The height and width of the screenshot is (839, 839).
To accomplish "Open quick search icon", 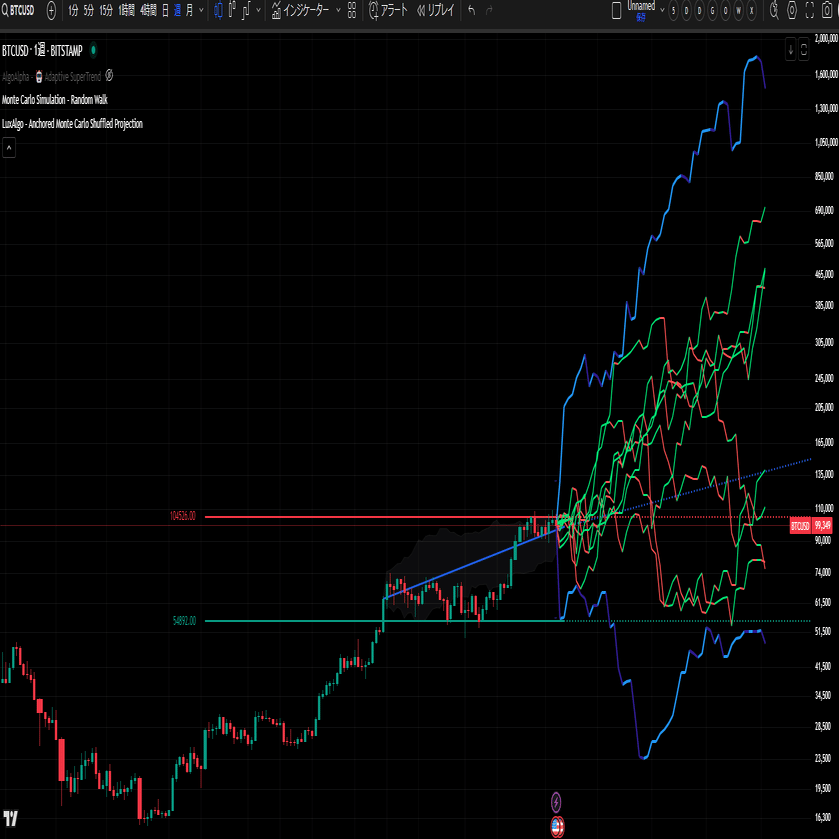I will pos(774,10).
